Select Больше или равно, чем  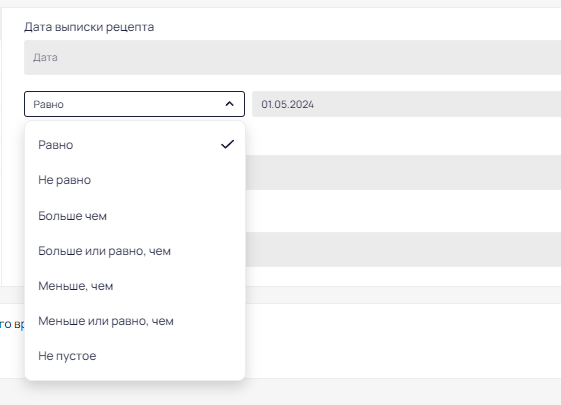[135, 251]
